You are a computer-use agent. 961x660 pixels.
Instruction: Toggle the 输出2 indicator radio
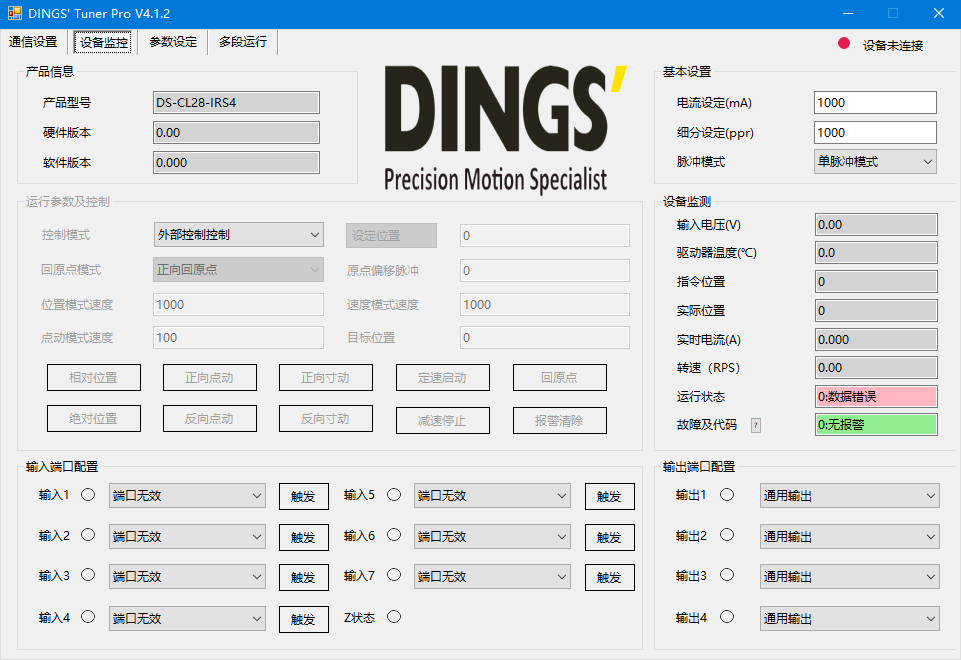(727, 535)
